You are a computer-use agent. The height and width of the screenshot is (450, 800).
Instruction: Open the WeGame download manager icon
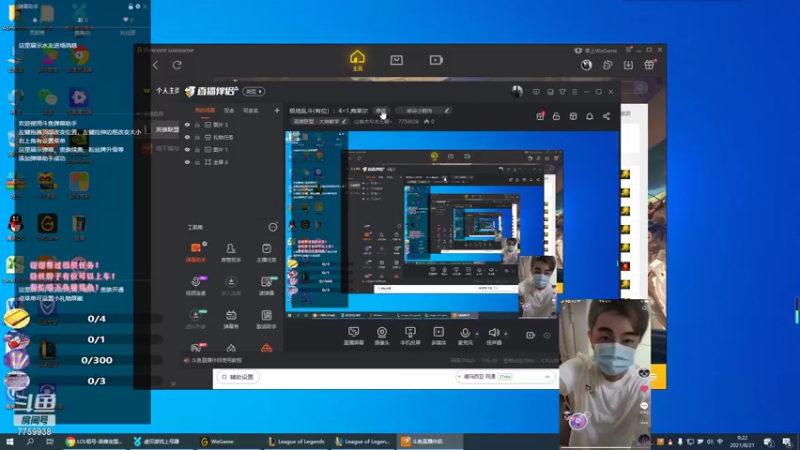coord(628,65)
